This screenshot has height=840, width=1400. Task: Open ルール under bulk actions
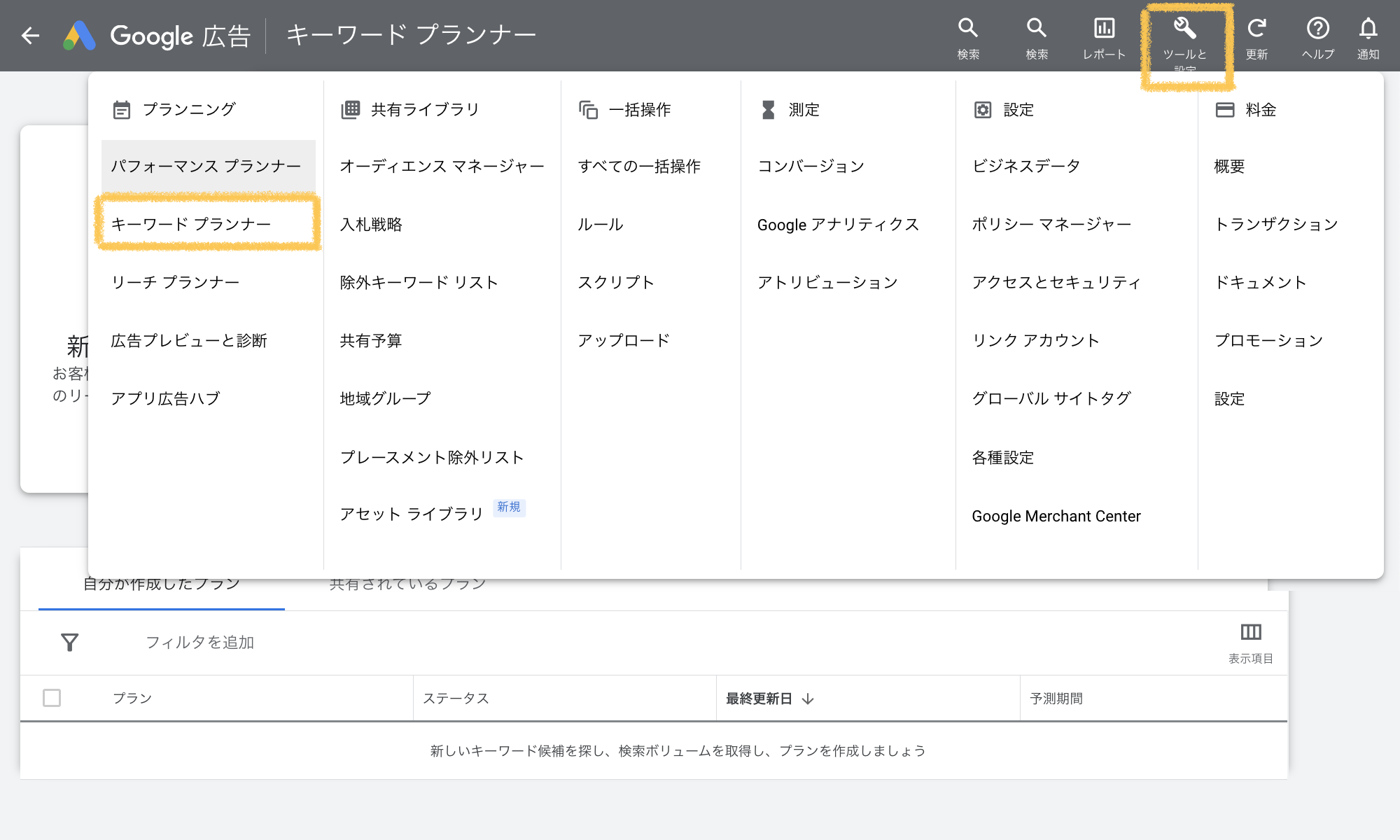point(601,224)
